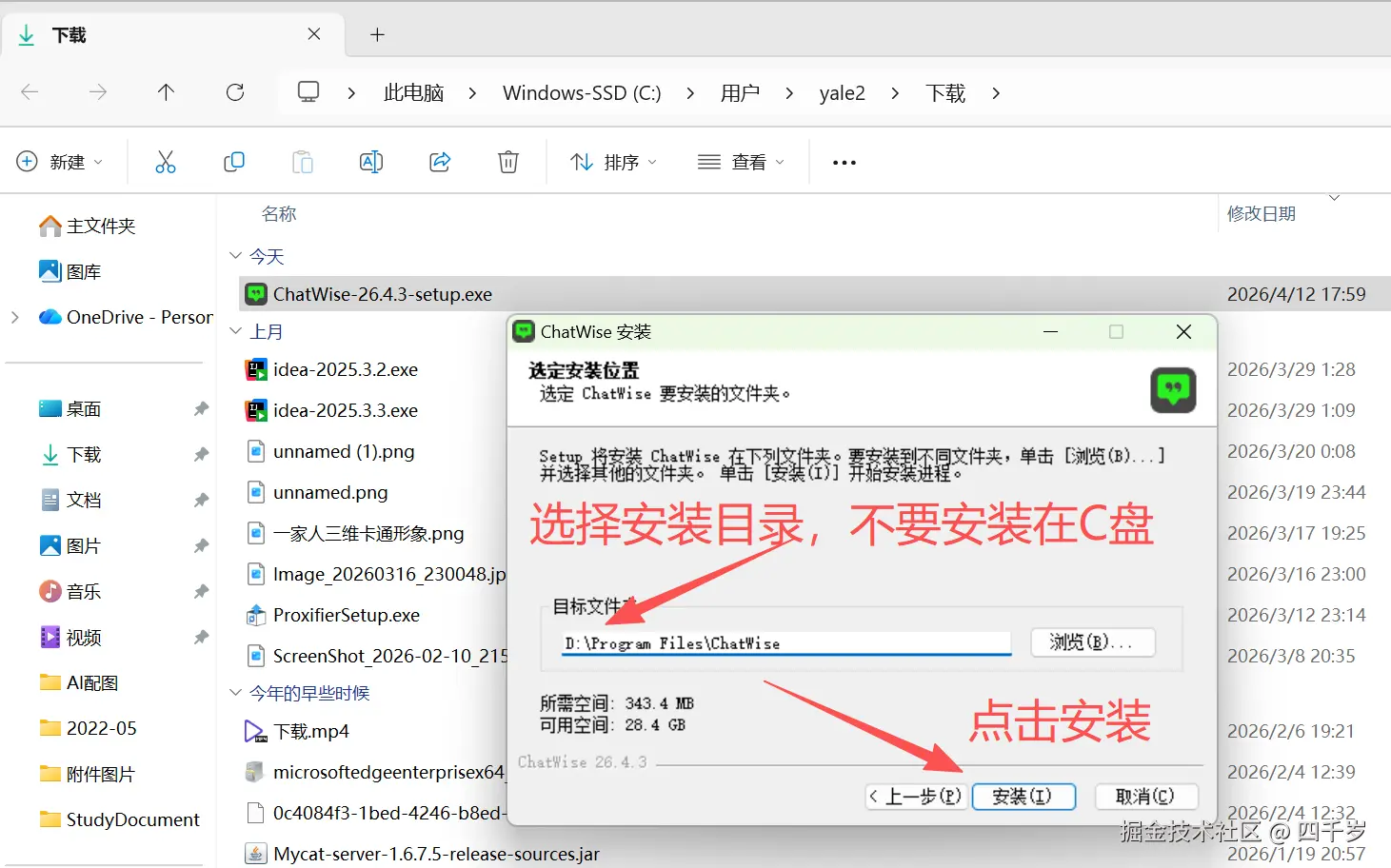
Task: Collapse the 今天 group
Action: coord(235,256)
